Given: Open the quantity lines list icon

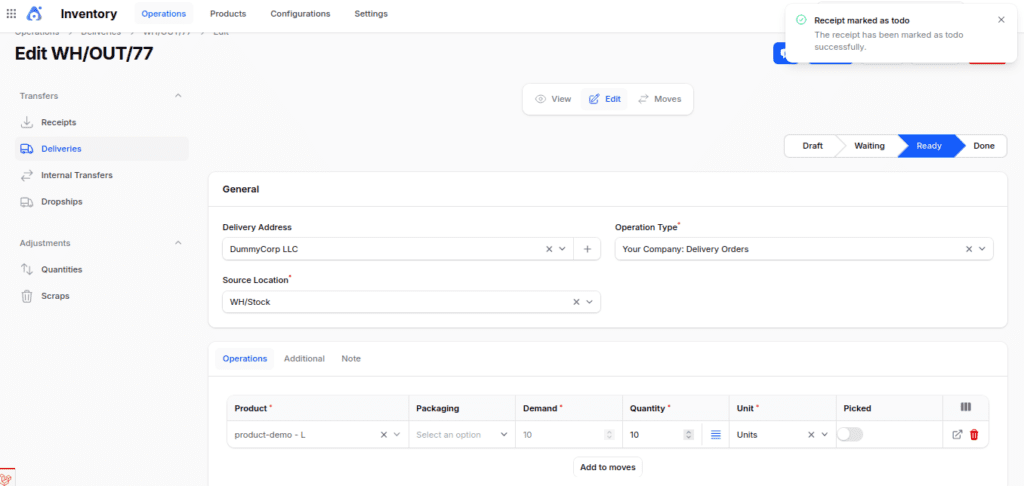Looking at the screenshot, I should (x=715, y=434).
